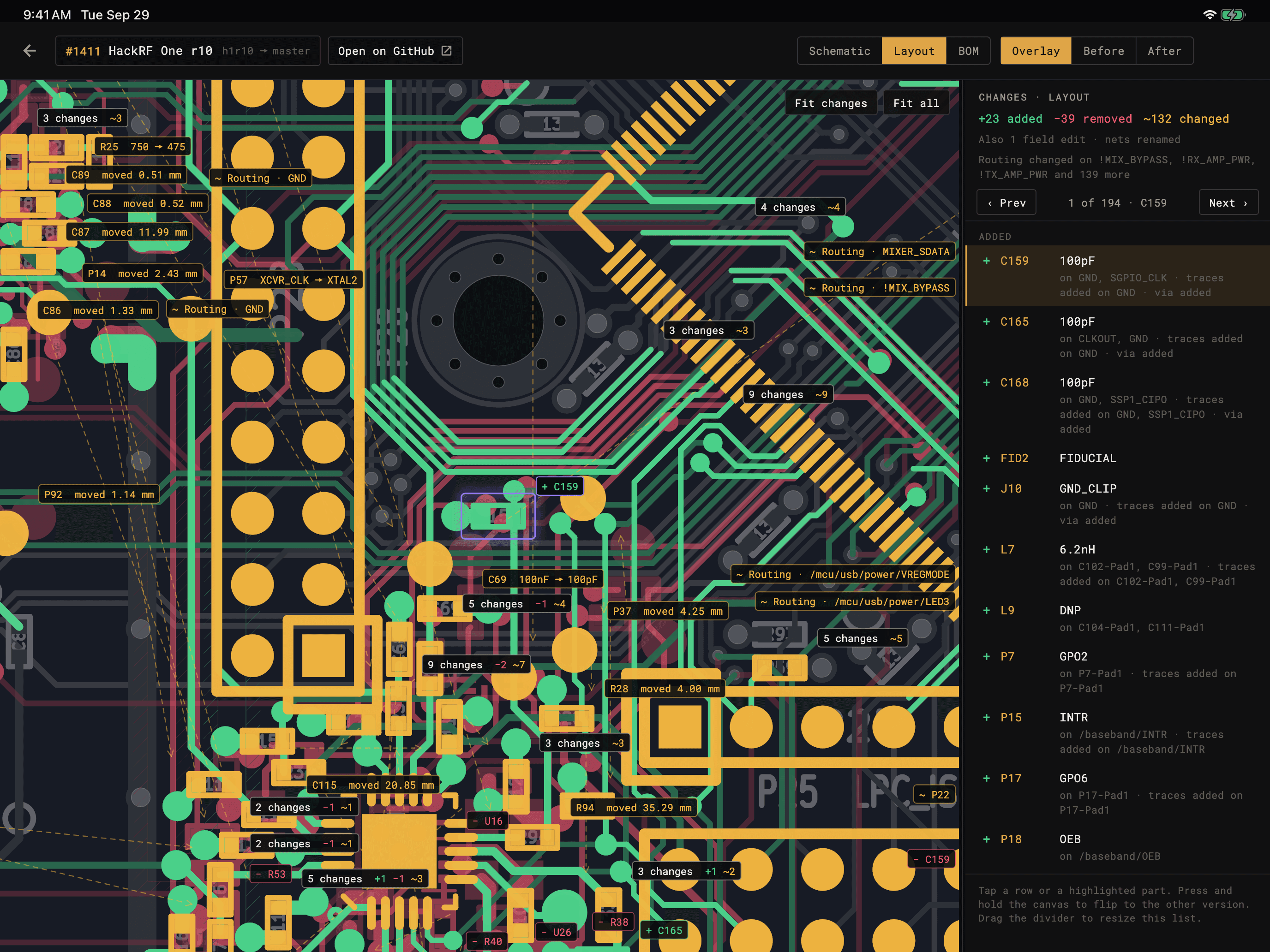Click the Wi-Fi status icon

click(1209, 15)
